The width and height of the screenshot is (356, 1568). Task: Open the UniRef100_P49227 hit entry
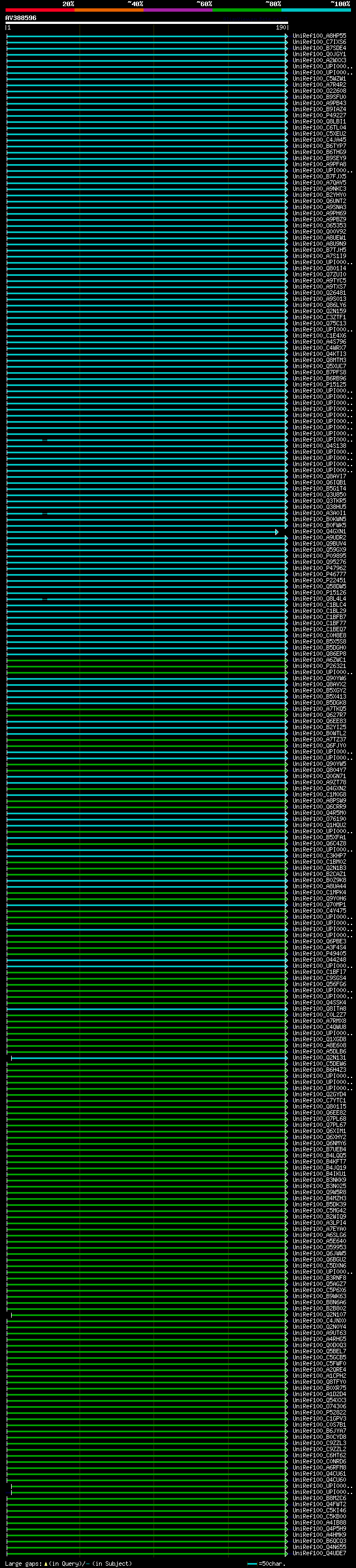tap(319, 116)
